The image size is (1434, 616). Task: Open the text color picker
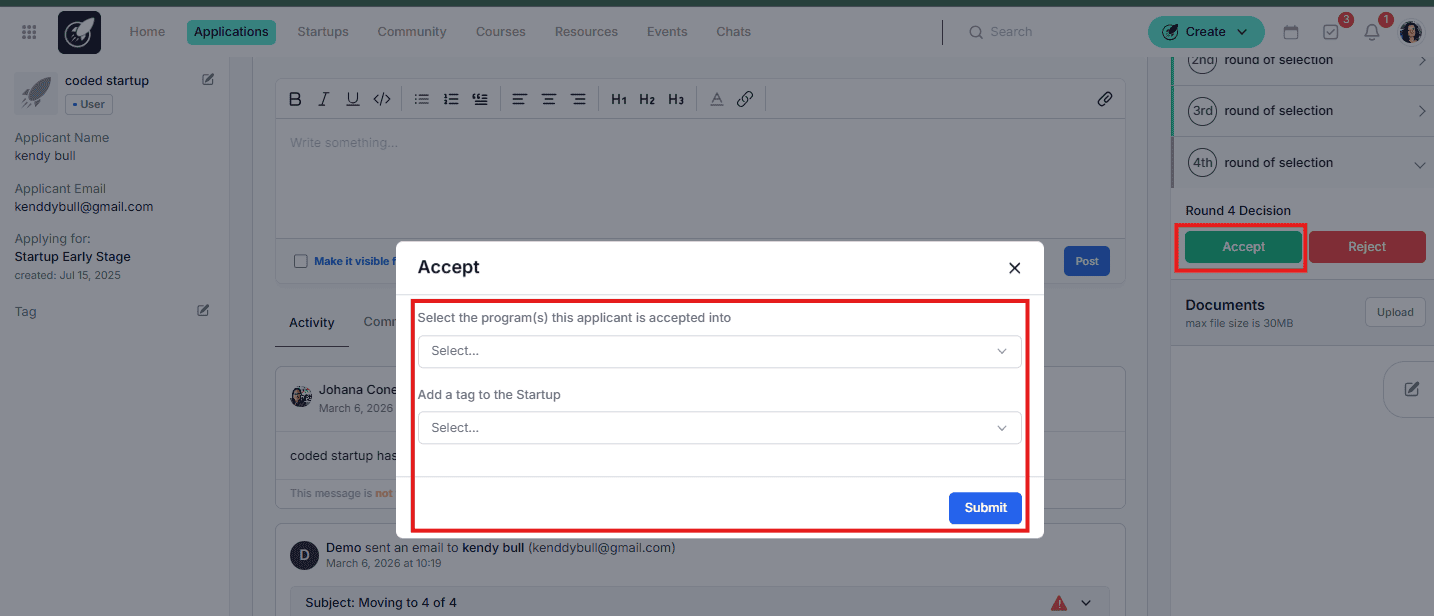click(x=716, y=99)
